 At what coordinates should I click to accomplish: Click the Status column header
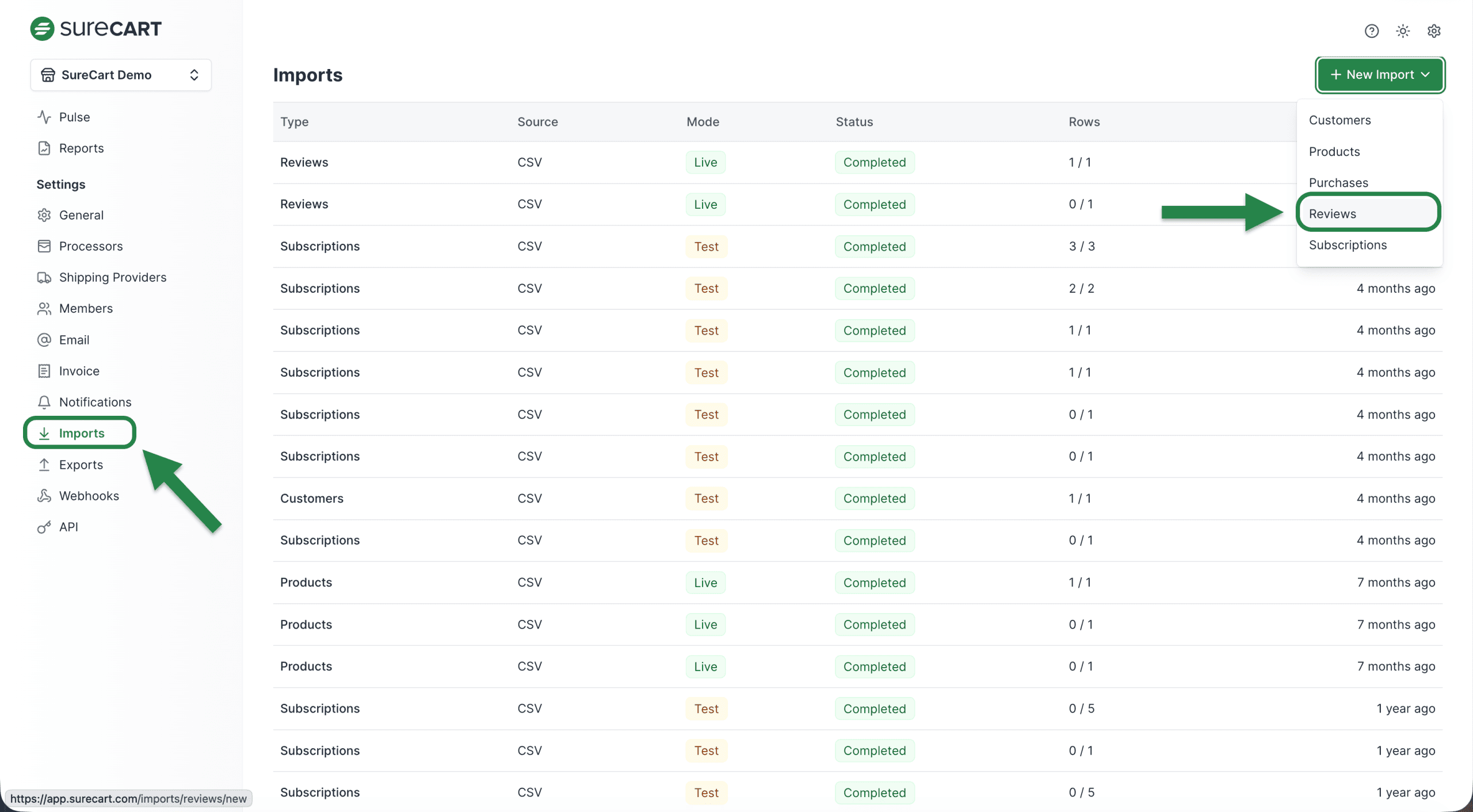click(x=854, y=122)
